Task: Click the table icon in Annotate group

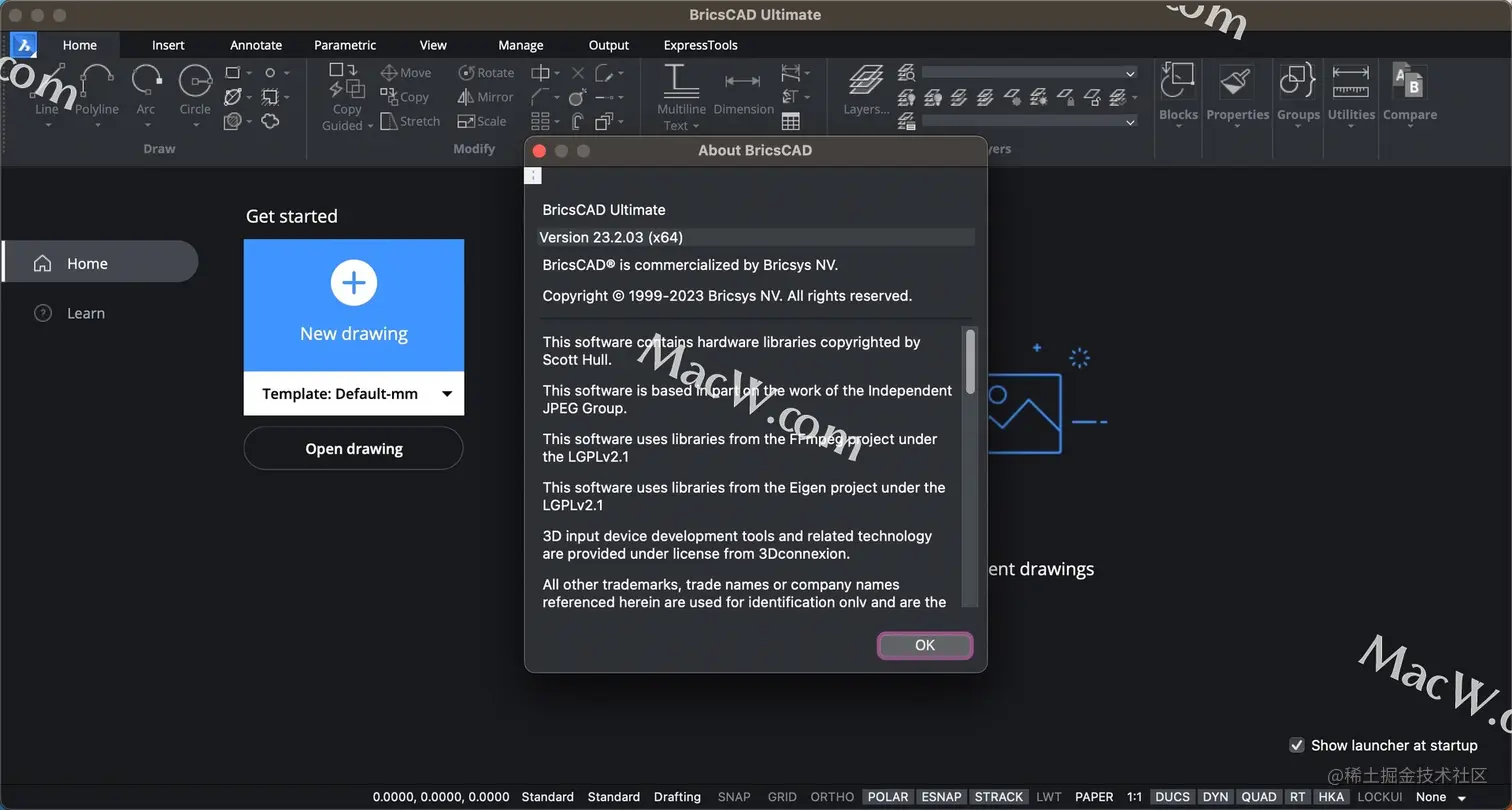Action: point(791,121)
